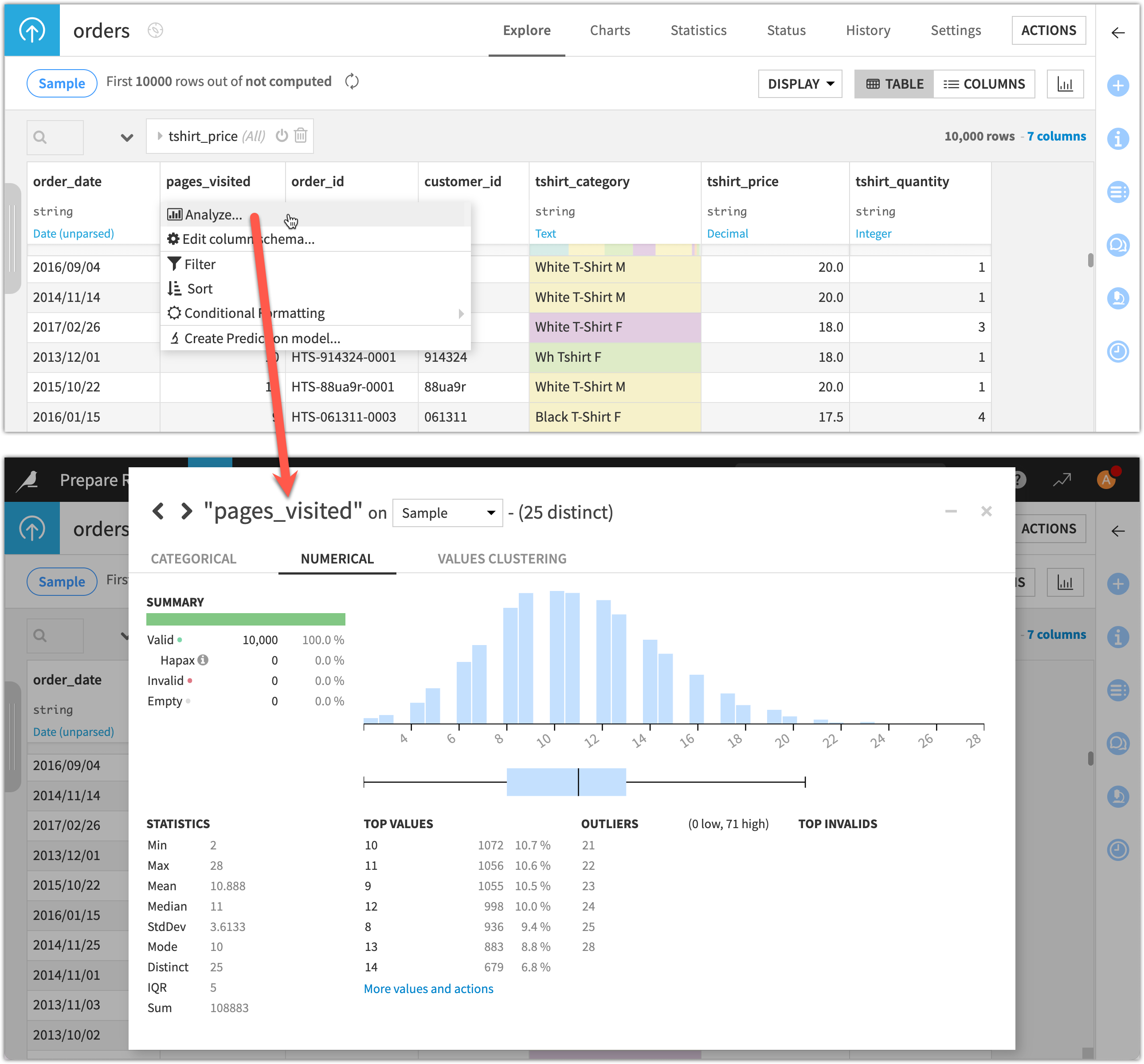Screen dimensions: 1144x1064
Task: Delete the tshirt_price filter with trash icon
Action: (x=300, y=136)
